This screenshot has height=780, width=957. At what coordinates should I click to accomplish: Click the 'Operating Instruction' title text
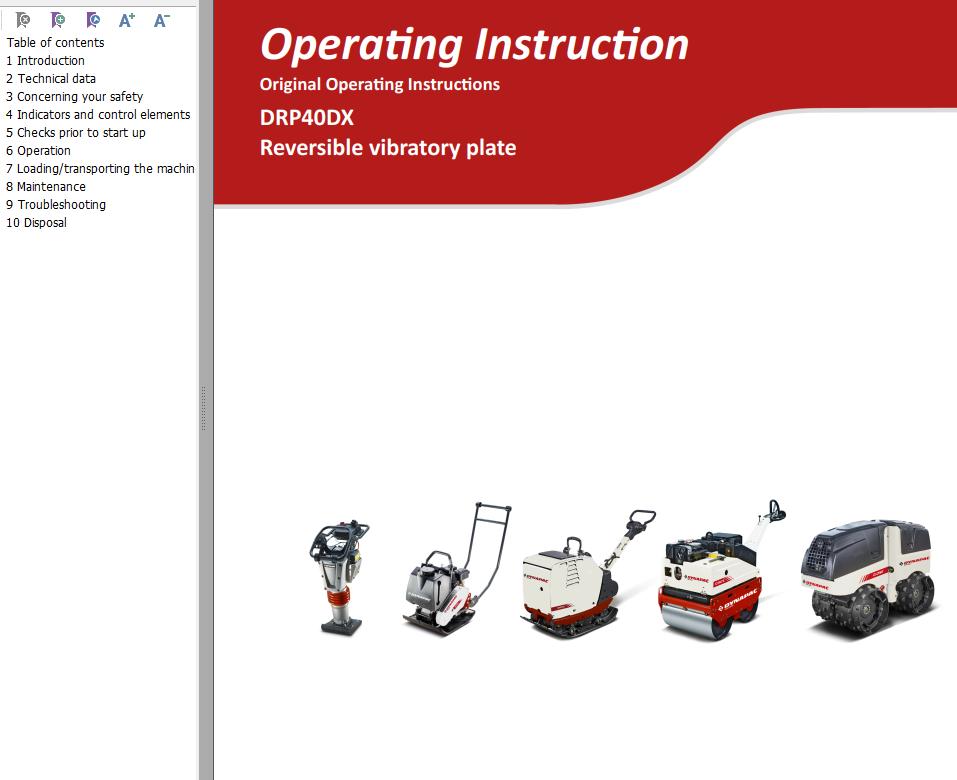coord(474,45)
